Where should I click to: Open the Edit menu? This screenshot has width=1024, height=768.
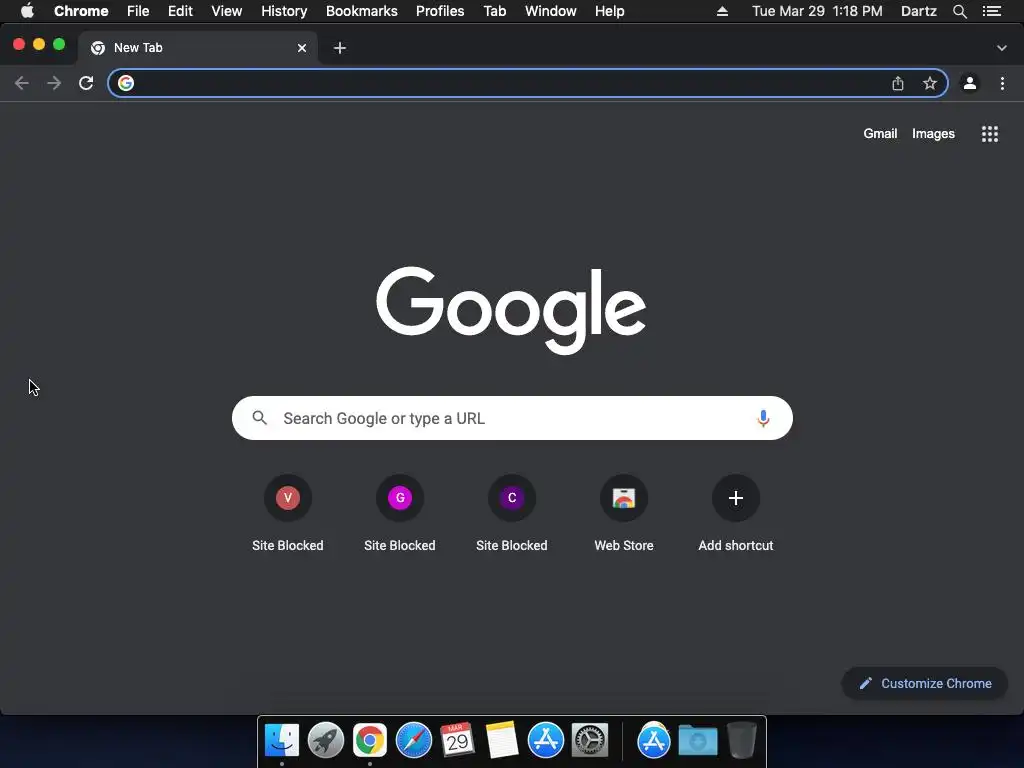pos(180,11)
